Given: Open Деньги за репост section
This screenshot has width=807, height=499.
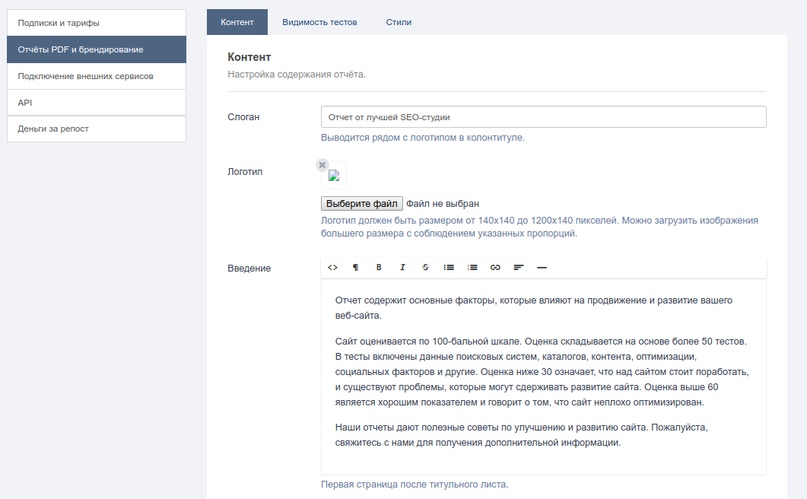Looking at the screenshot, I should pyautogui.click(x=97, y=129).
